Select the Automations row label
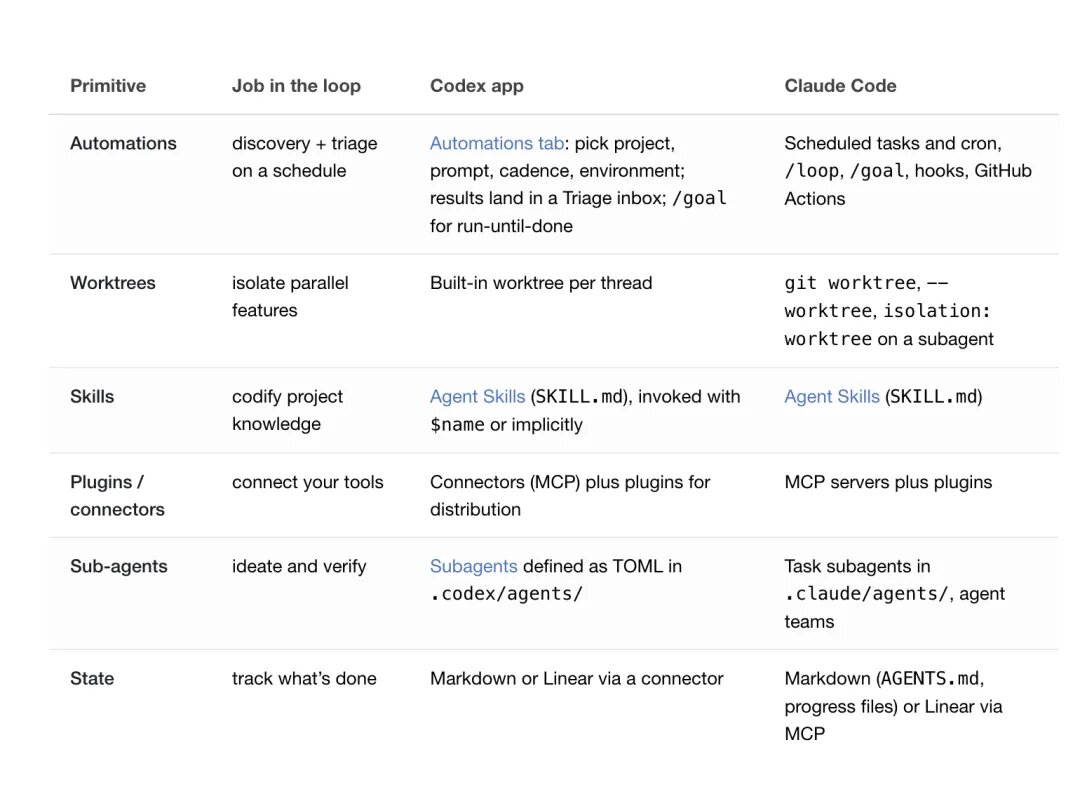 pos(123,143)
